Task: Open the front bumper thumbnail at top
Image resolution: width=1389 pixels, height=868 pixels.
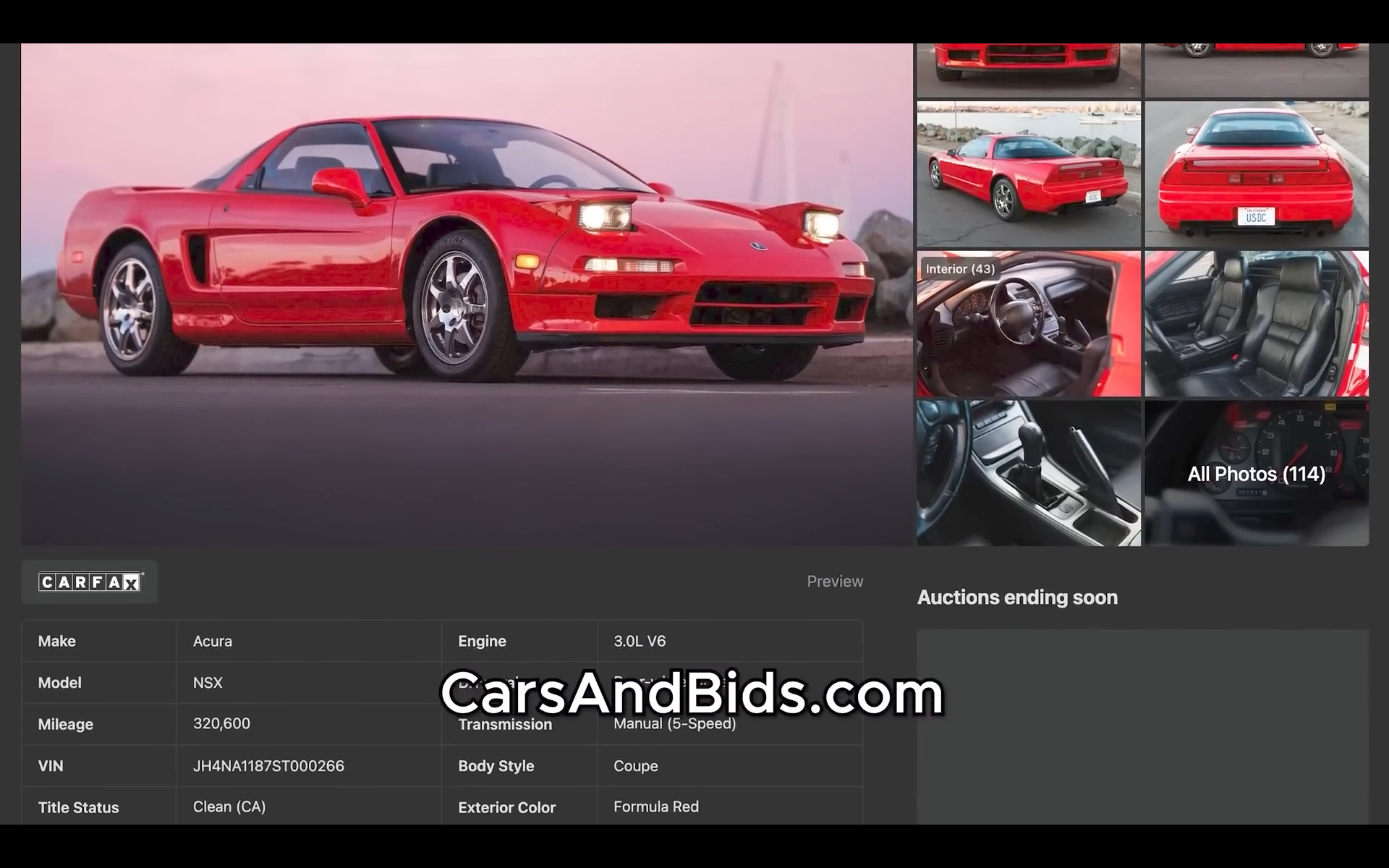Action: click(1028, 69)
